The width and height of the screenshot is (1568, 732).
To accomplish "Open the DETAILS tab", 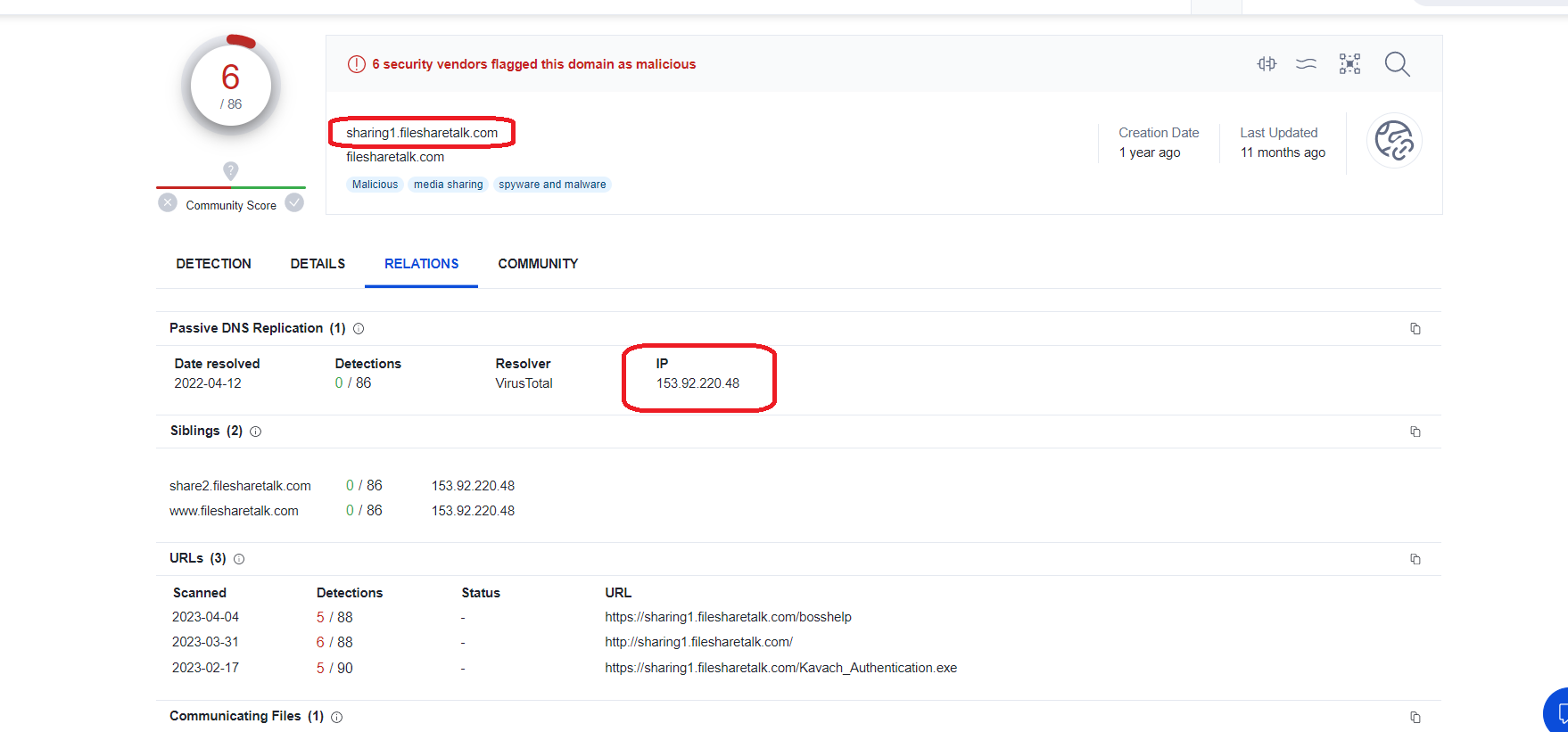I will (318, 264).
